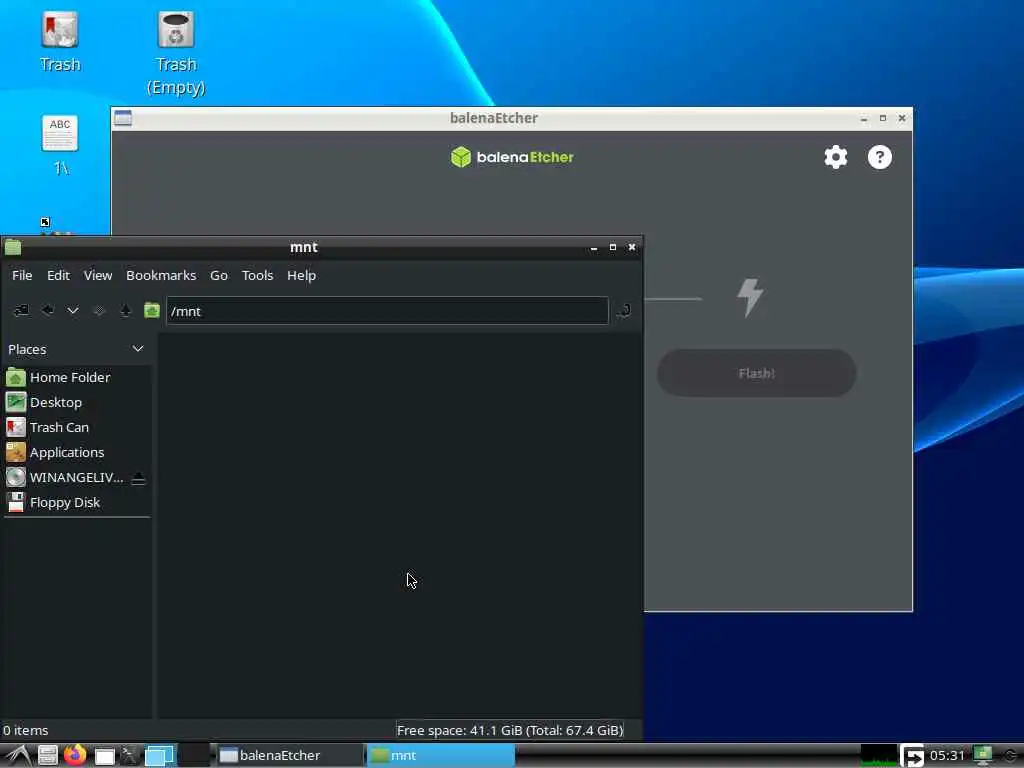The width and height of the screenshot is (1024, 768).
Task: Click the balenaEtcher logo
Action: [512, 157]
